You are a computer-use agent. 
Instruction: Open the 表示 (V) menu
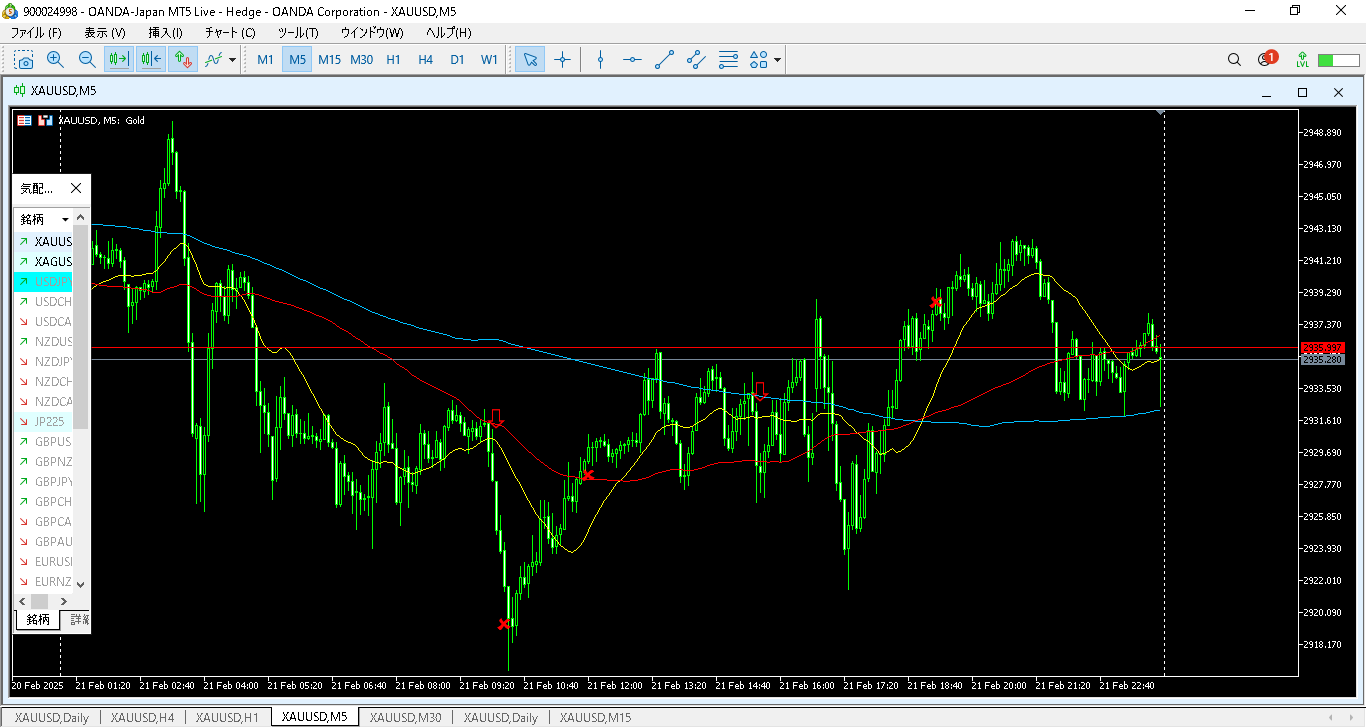(x=105, y=33)
